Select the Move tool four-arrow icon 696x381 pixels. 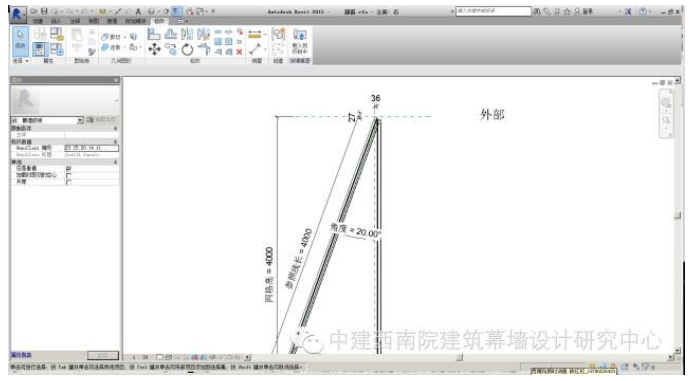click(x=154, y=49)
